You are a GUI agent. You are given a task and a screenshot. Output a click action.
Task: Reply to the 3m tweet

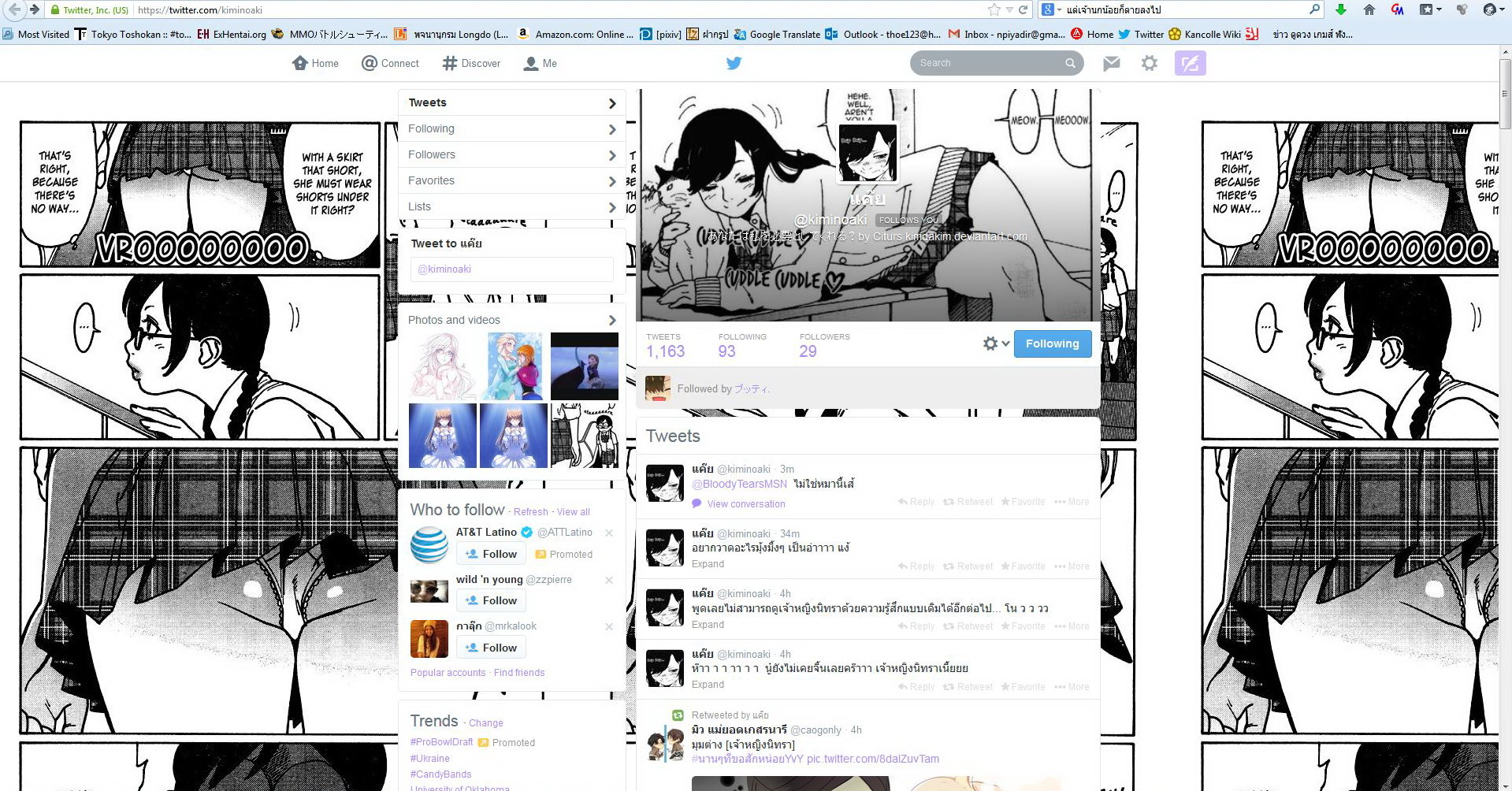[916, 502]
